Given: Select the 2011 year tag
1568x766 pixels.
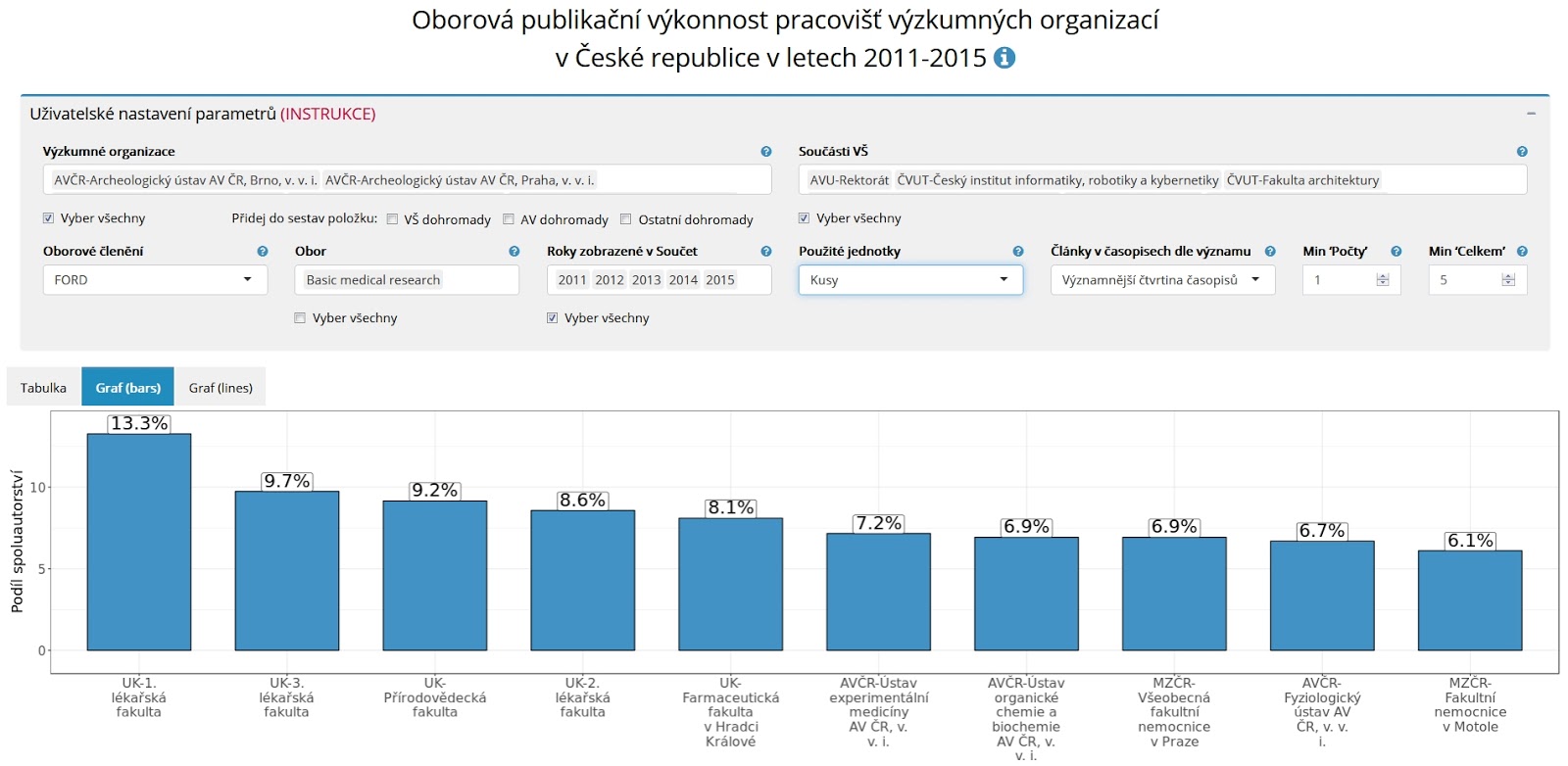Looking at the screenshot, I should (x=572, y=280).
